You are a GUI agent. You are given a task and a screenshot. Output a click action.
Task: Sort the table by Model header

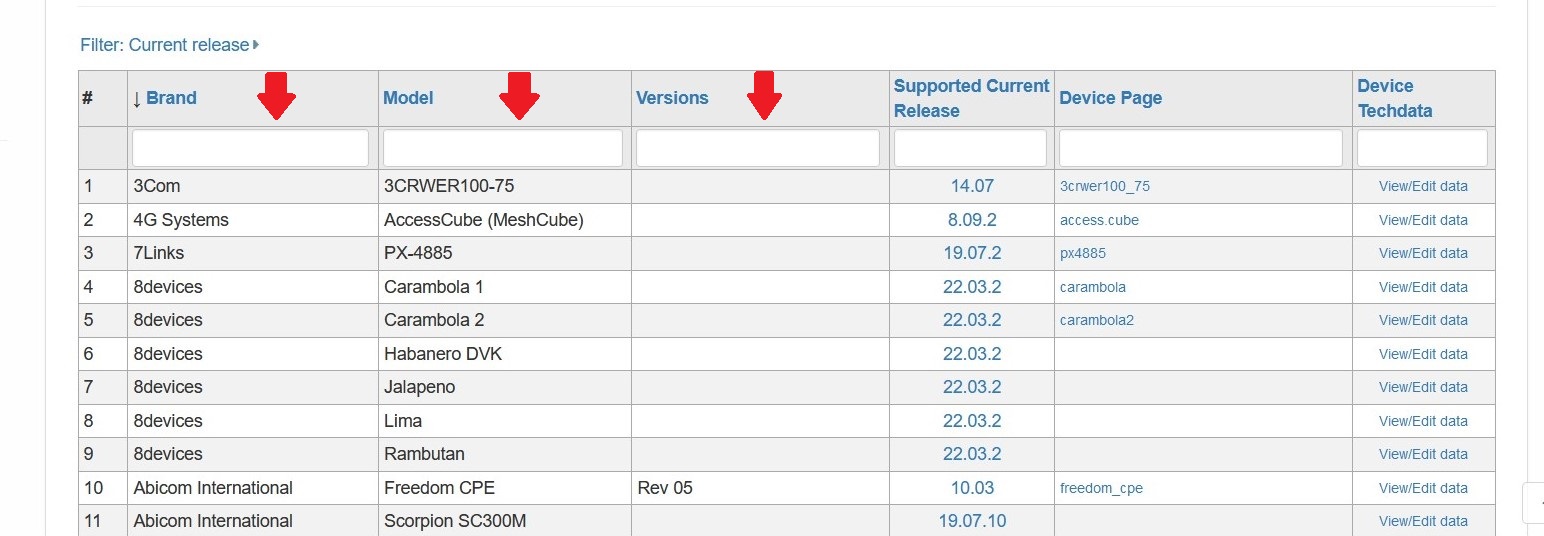408,98
